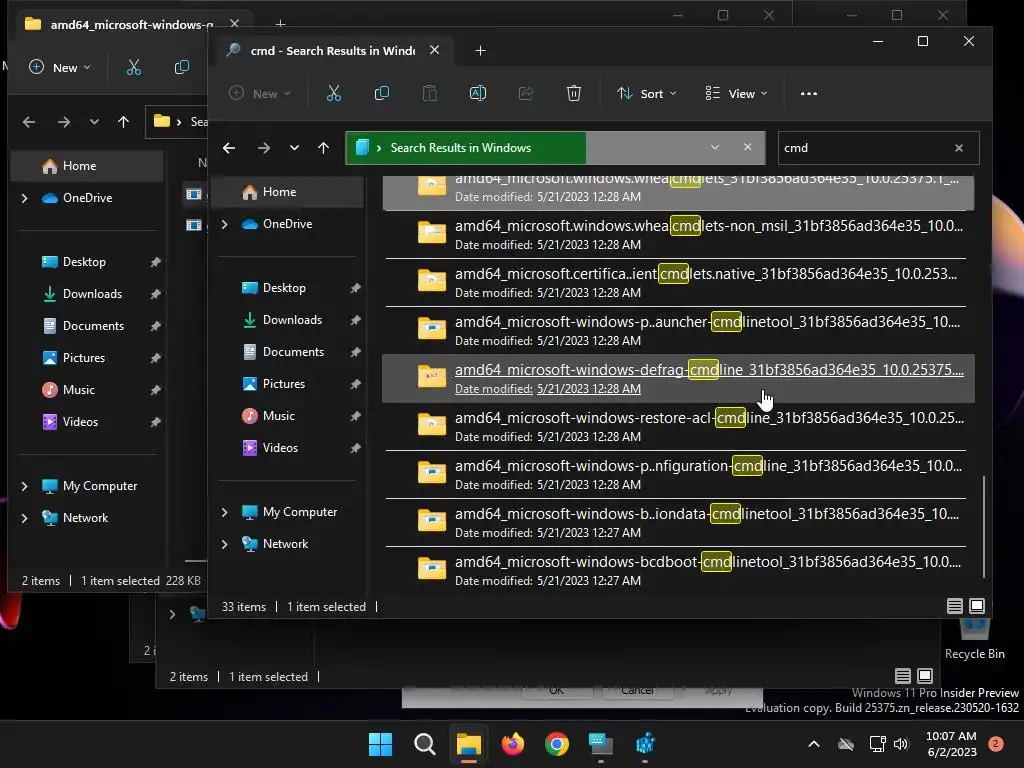
Task: Click Share icon in front search window toolbar
Action: (526, 93)
